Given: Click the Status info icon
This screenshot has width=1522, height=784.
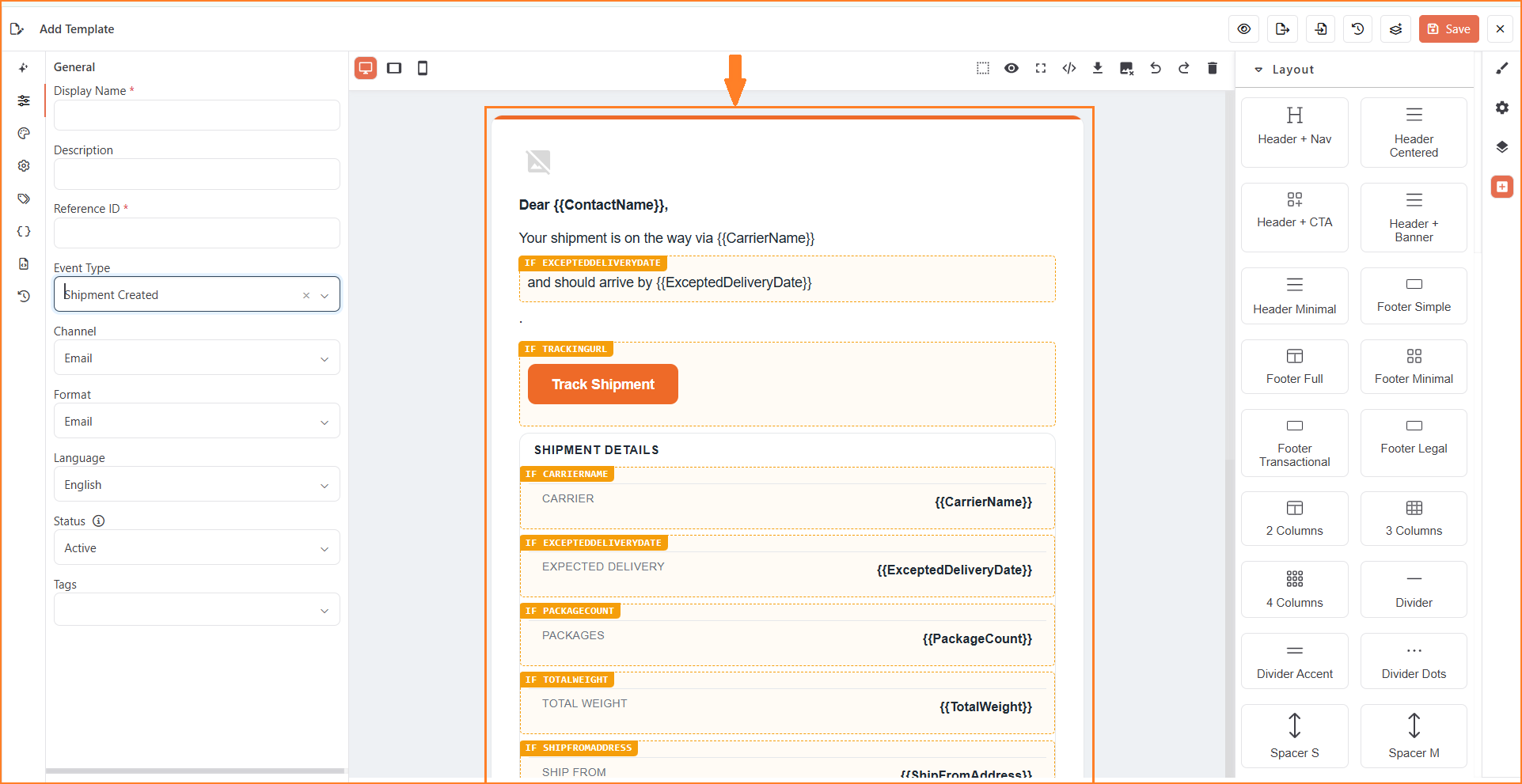Looking at the screenshot, I should point(98,521).
